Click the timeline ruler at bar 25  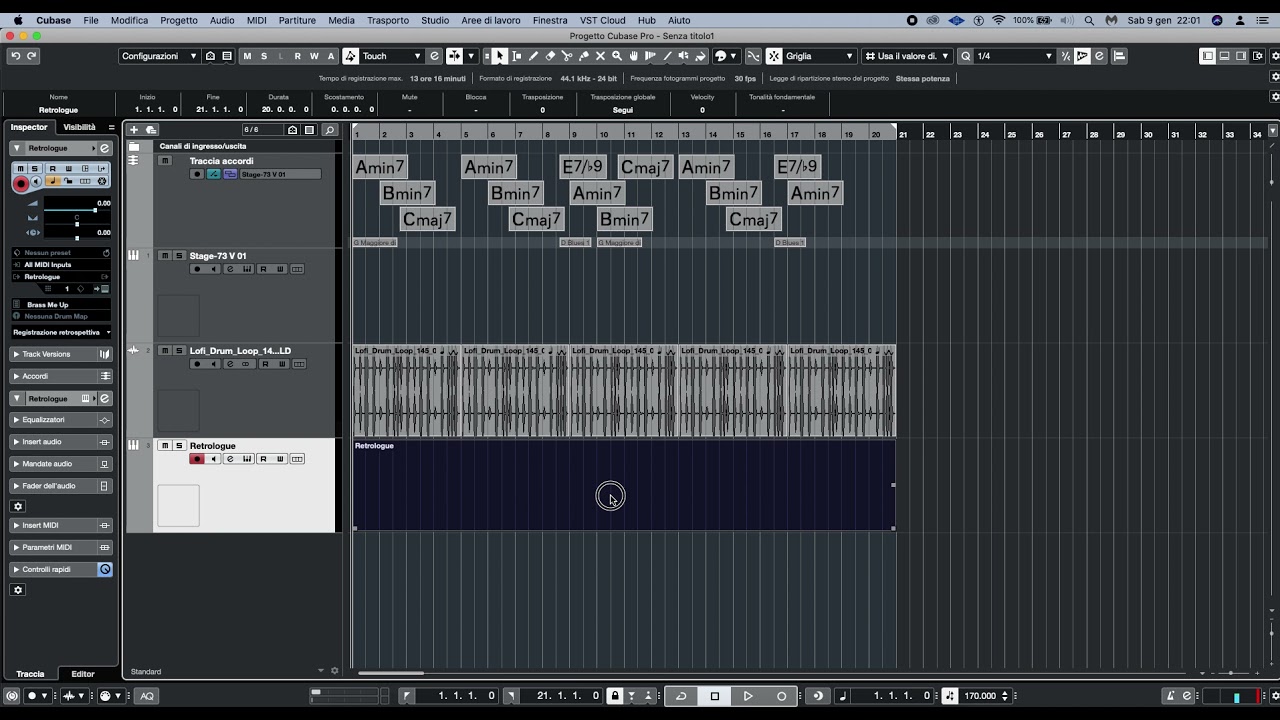[x=1011, y=134]
